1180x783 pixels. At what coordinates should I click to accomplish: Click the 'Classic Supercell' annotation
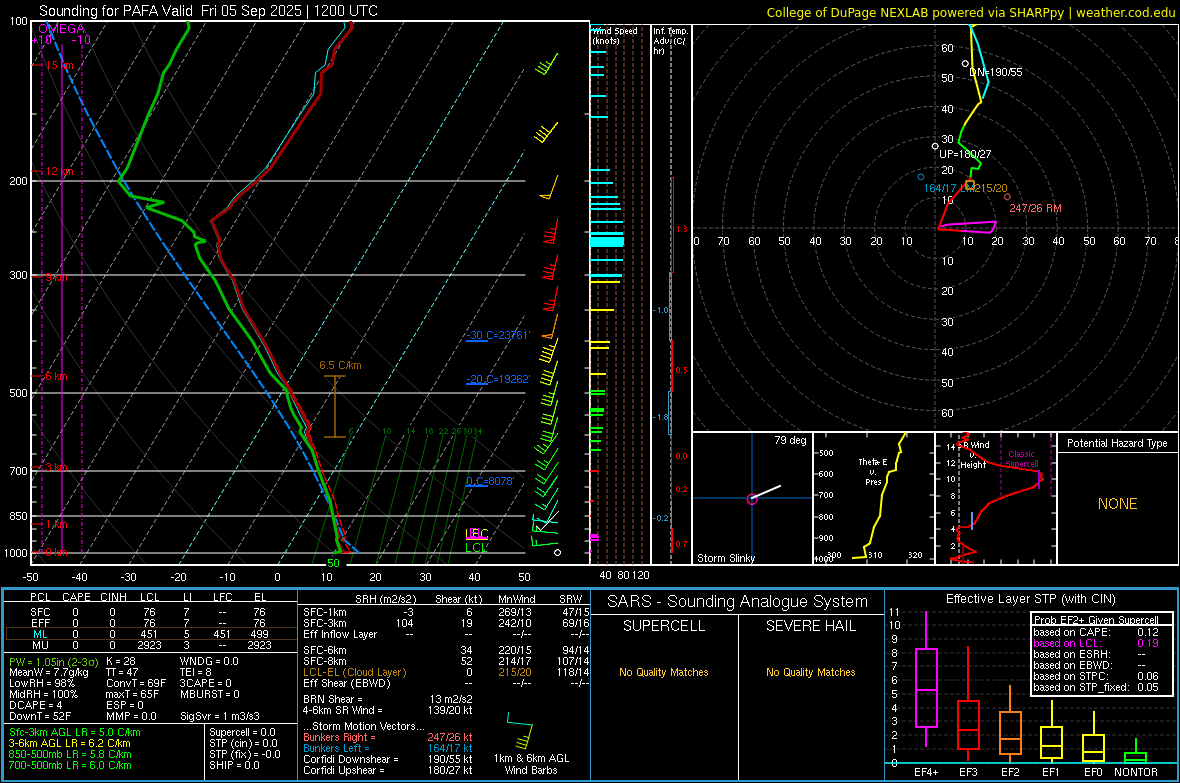1021,459
